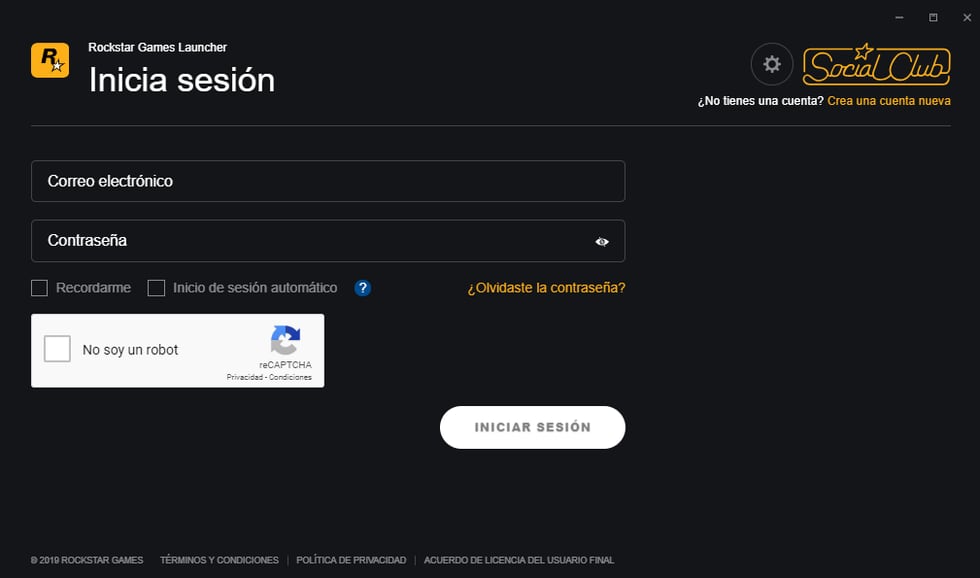Click the Rockstar Games logo icon
The width and height of the screenshot is (980, 578).
pos(50,60)
